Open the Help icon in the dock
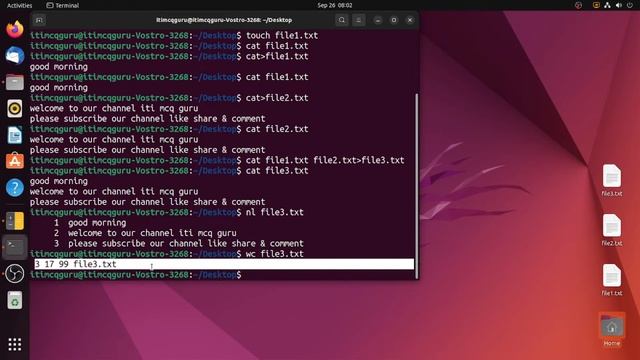The image size is (640, 360). click(15, 188)
